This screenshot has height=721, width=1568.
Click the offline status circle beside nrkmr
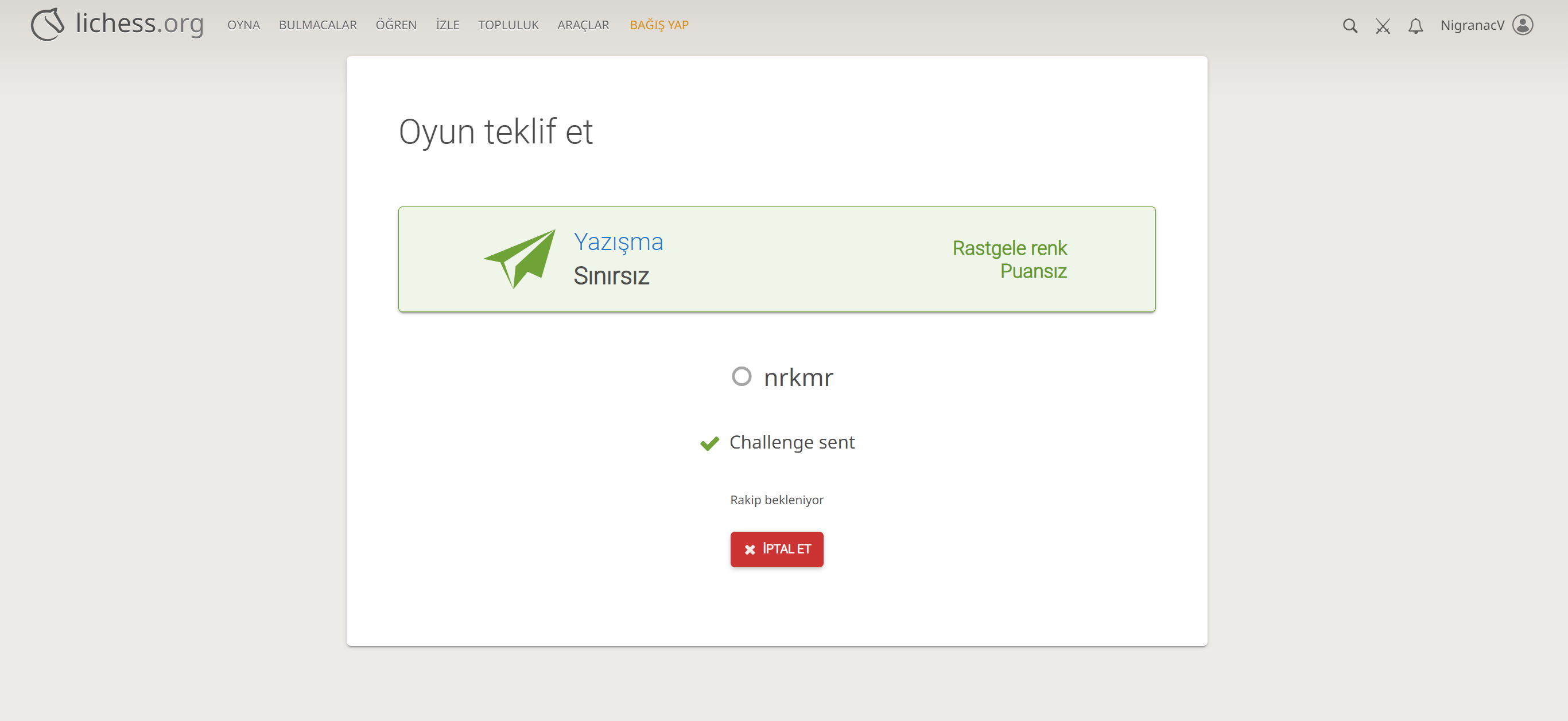point(741,376)
